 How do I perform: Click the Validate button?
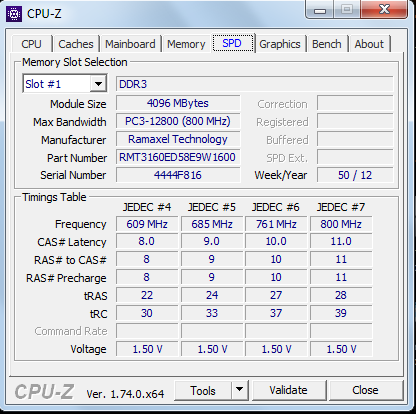[289, 390]
